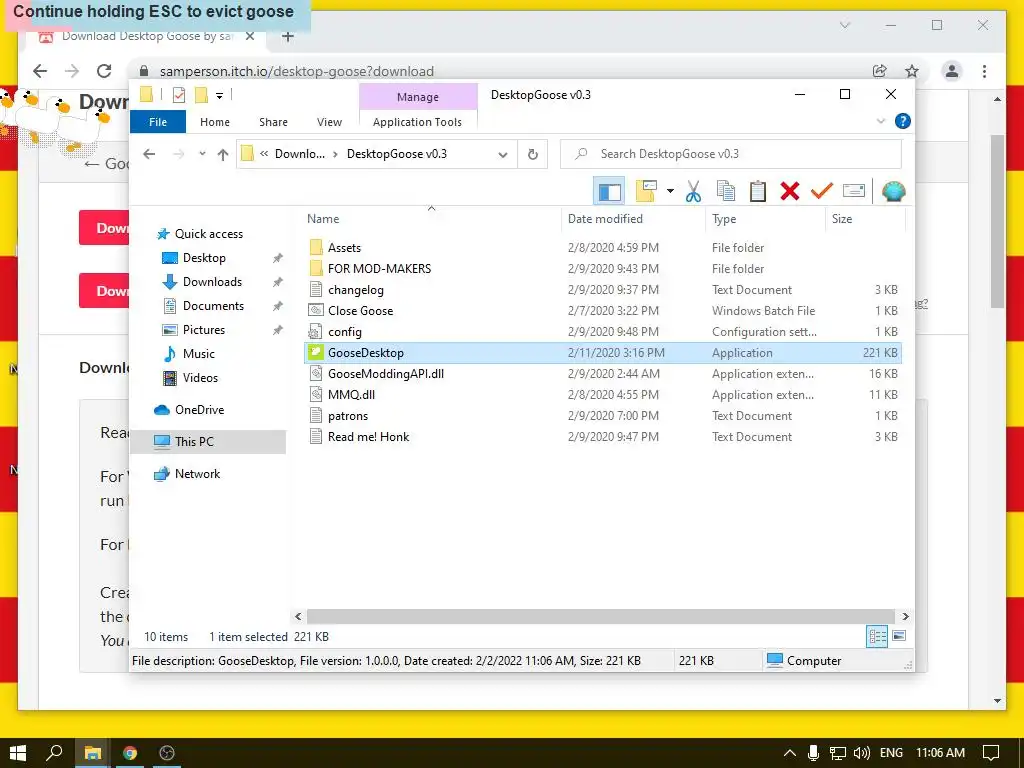1024x768 pixels.
Task: Sort files by Name column header
Action: 432,219
